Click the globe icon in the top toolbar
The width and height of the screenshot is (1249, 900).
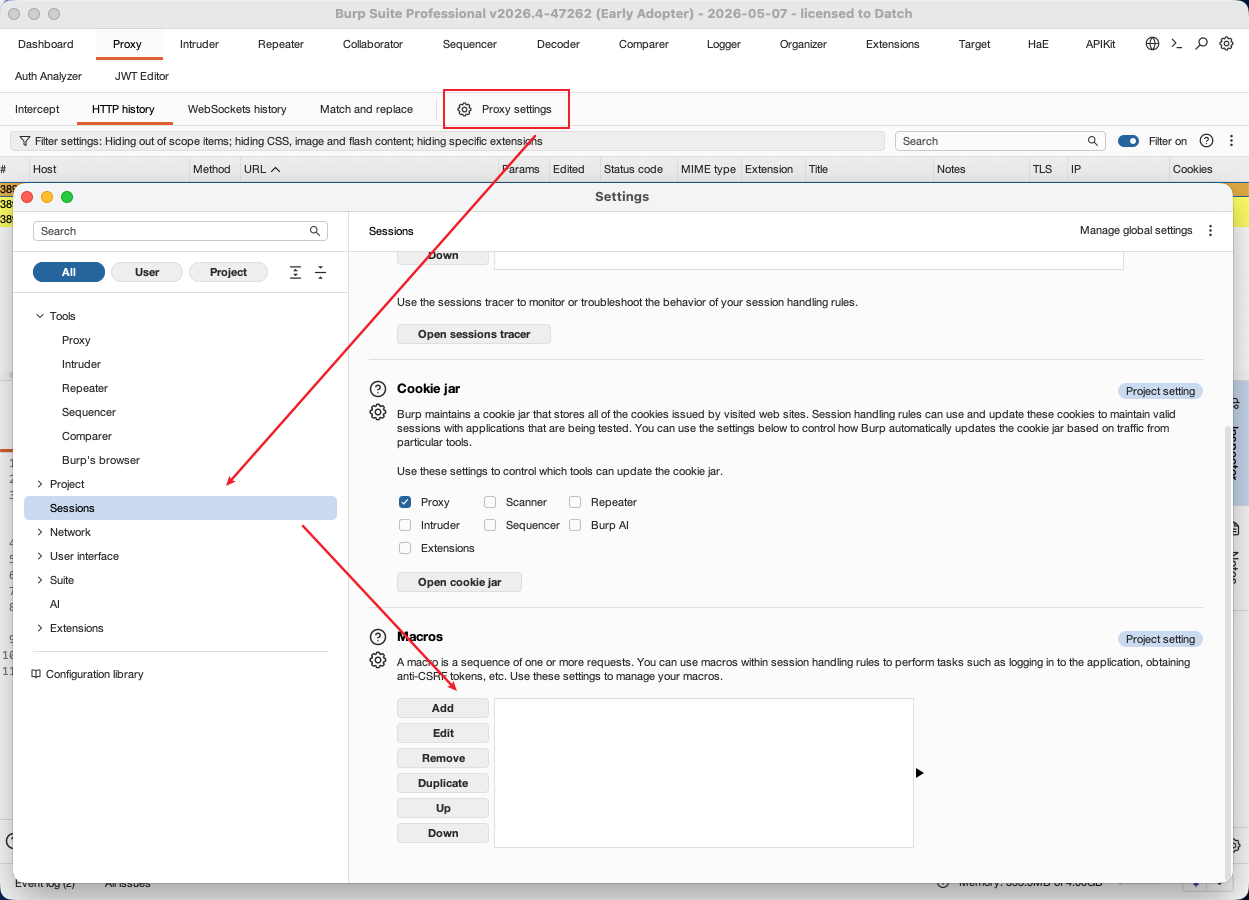1153,44
